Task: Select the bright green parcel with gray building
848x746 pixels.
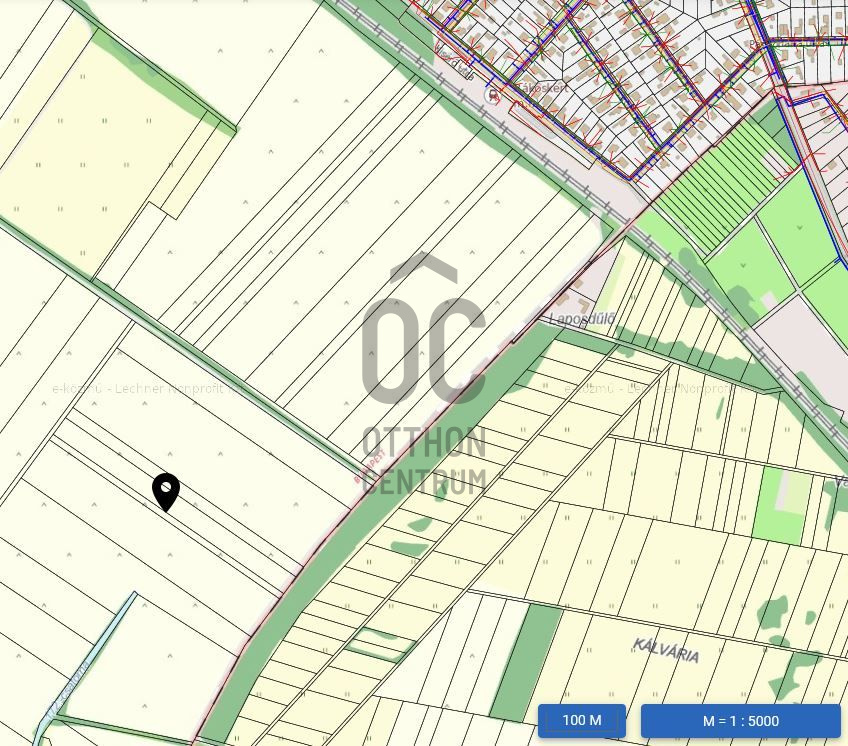Action: tap(782, 506)
